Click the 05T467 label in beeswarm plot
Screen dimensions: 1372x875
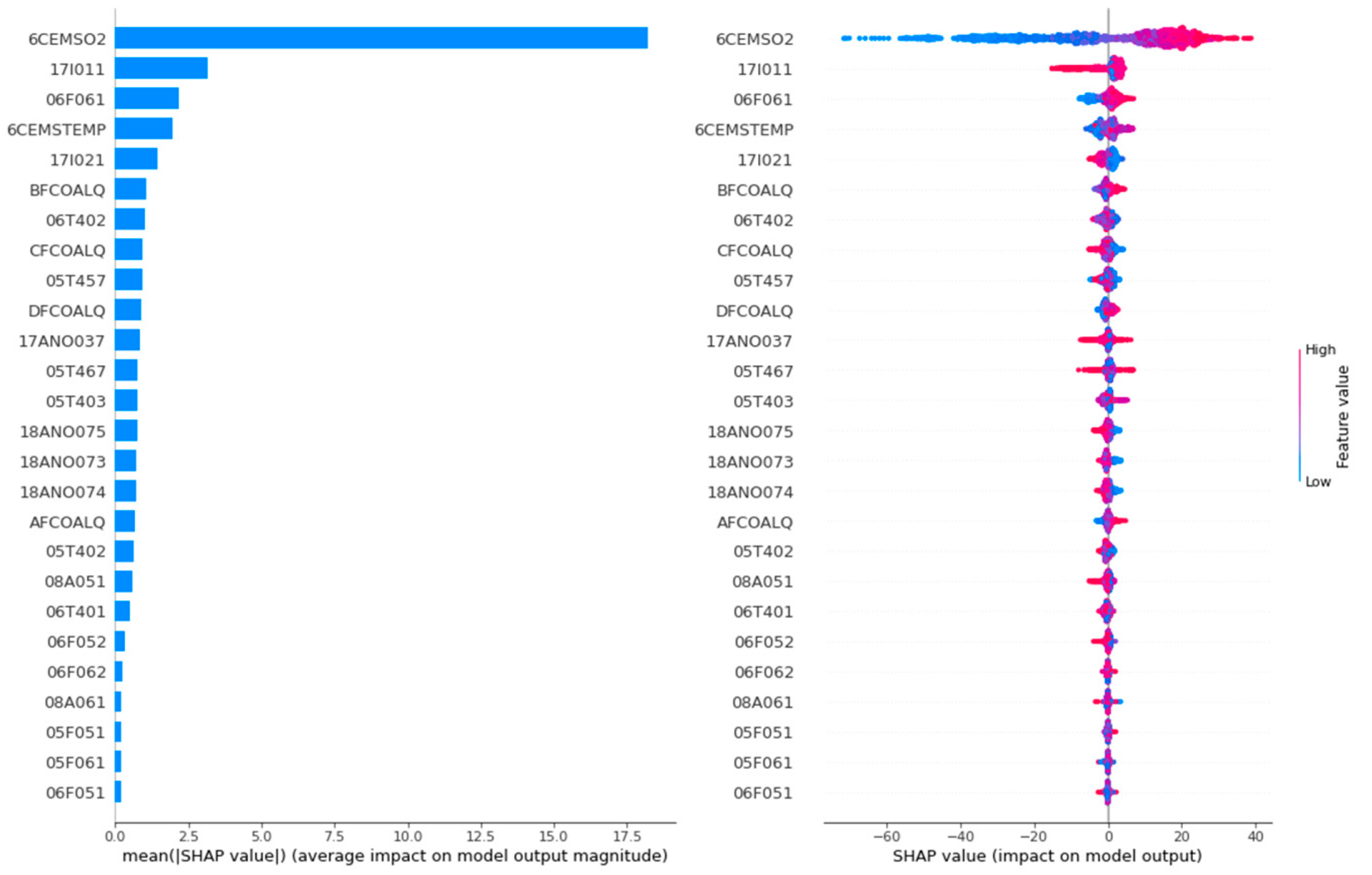pos(763,371)
